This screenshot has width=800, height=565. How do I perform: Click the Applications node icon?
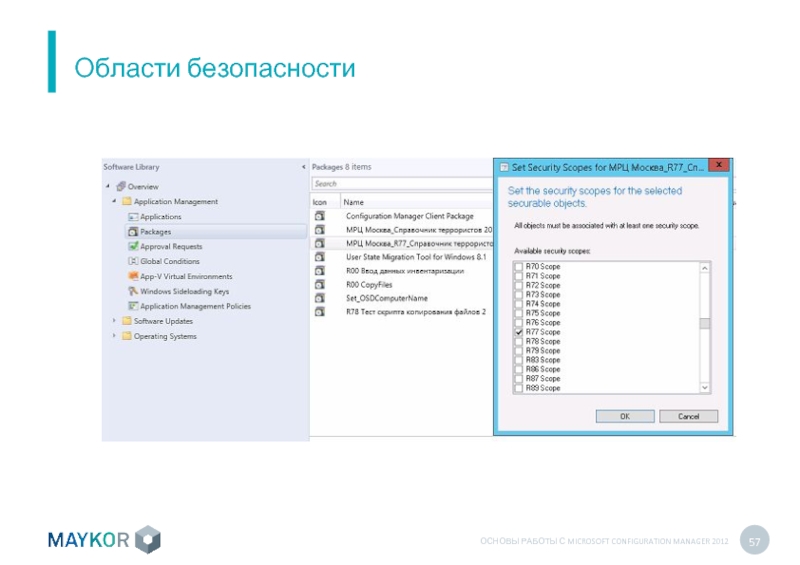point(133,216)
